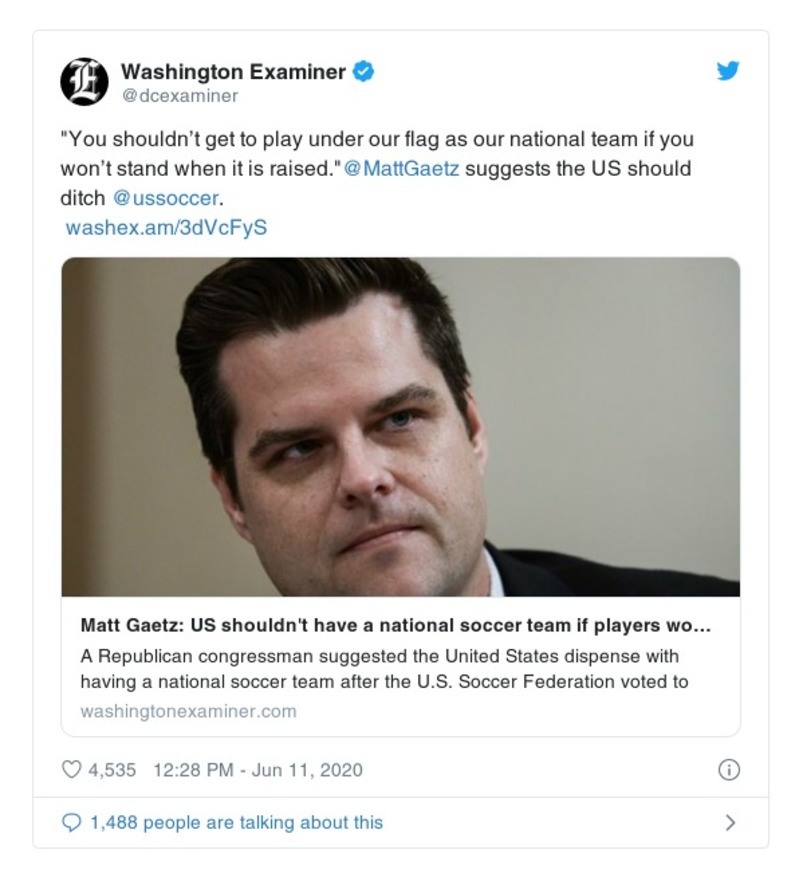Screen dimensions: 799x881
Task: Open the Twitter bird logo
Action: pyautogui.click(x=728, y=71)
